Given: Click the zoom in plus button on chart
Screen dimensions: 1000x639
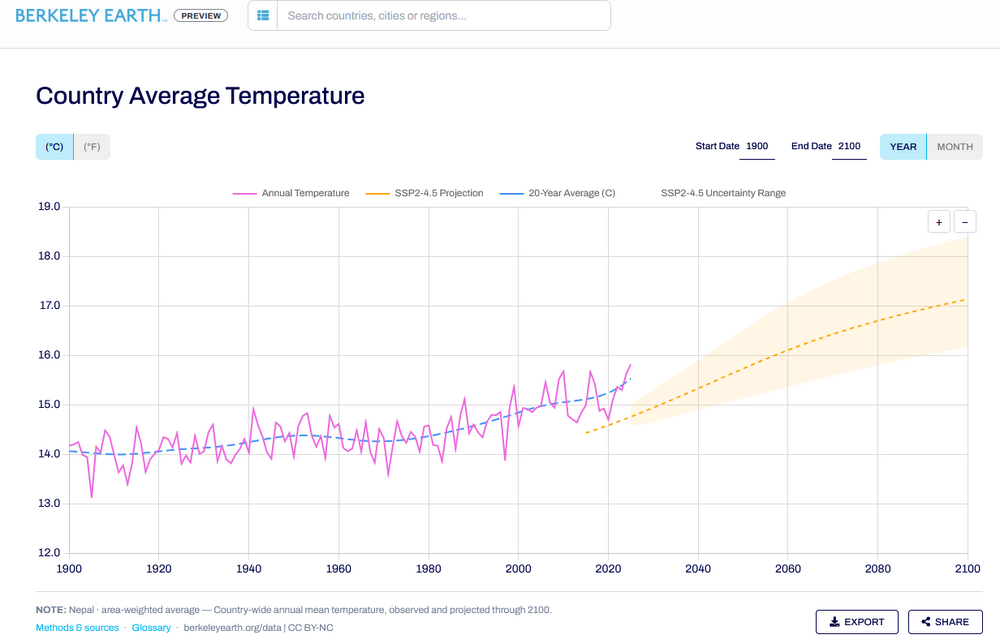Looking at the screenshot, I should click(939, 222).
